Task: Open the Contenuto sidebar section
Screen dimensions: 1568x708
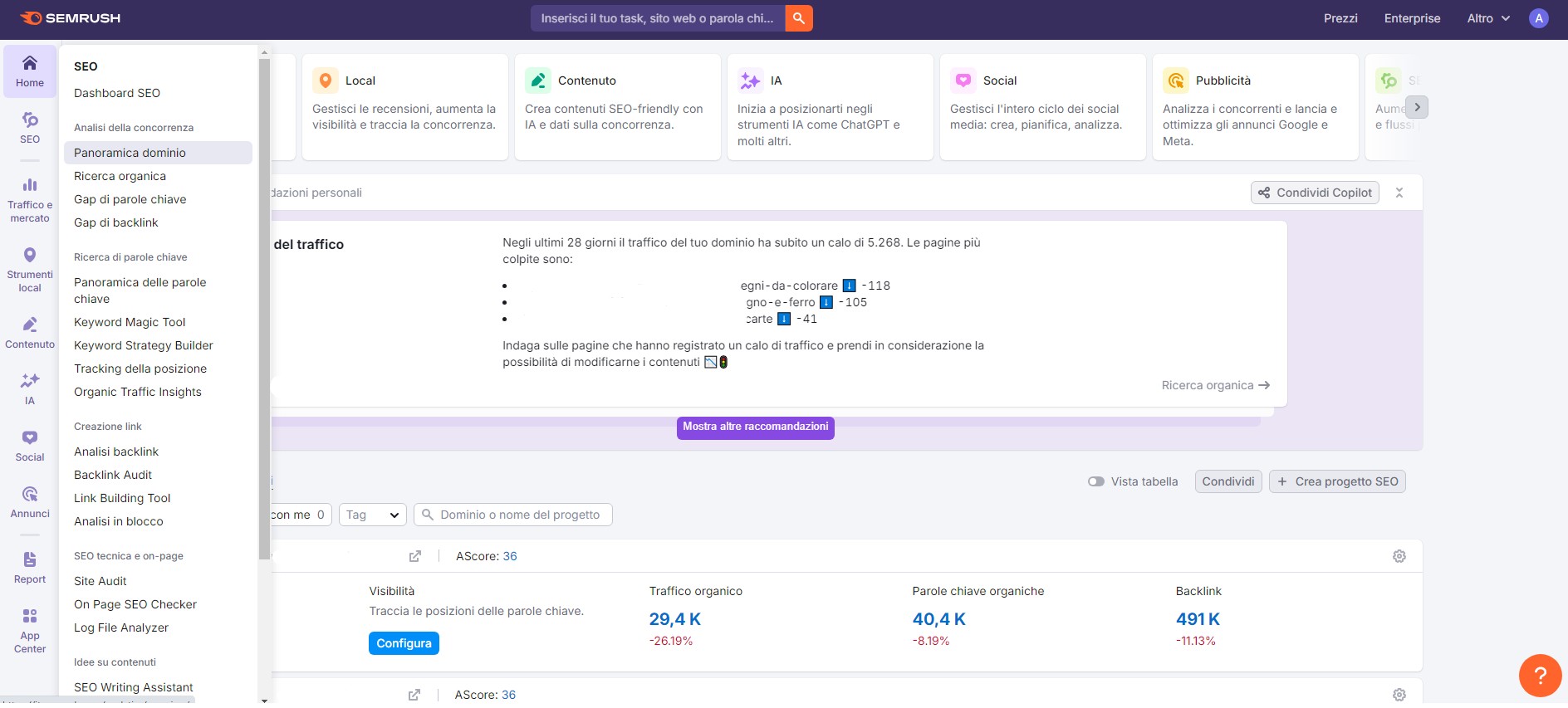Action: pyautogui.click(x=30, y=333)
